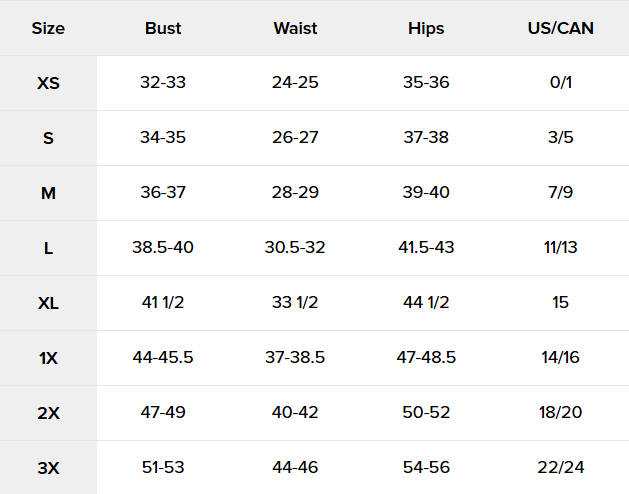Click bust measurement 38.5-40 cell
Viewport: 629px width, 494px height.
(x=163, y=248)
